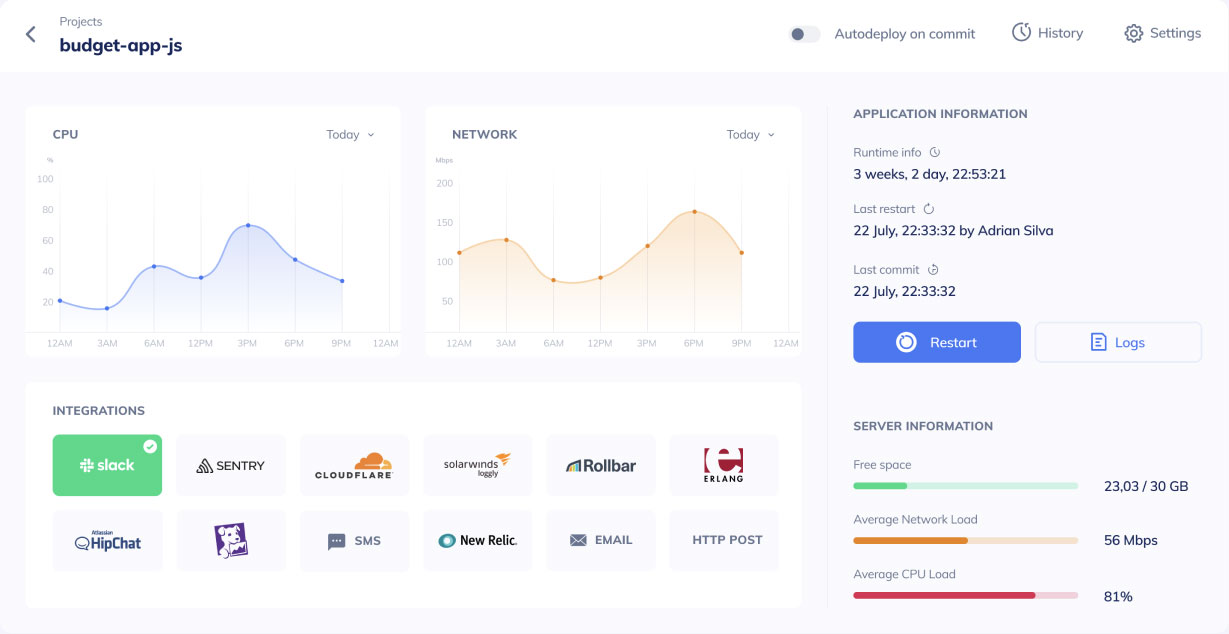This screenshot has height=634, width=1229.
Task: Click the APPLICATION INFORMATION heading
Action: tap(940, 114)
